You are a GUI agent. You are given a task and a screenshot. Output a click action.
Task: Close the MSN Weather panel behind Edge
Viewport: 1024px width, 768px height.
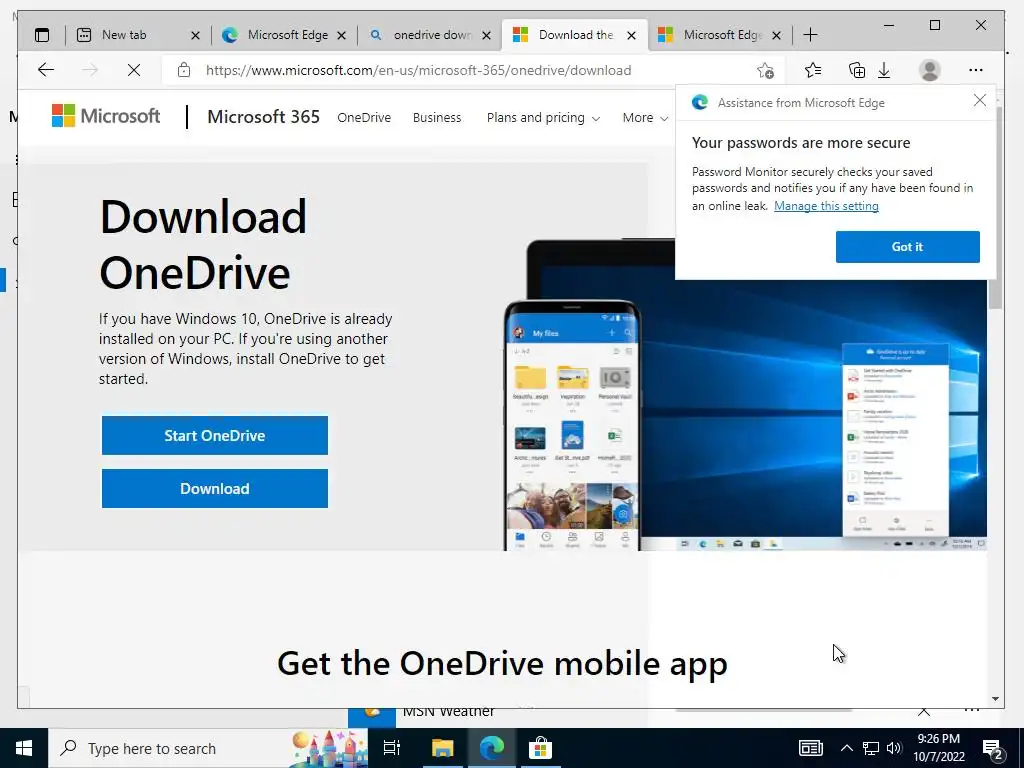pos(924,712)
